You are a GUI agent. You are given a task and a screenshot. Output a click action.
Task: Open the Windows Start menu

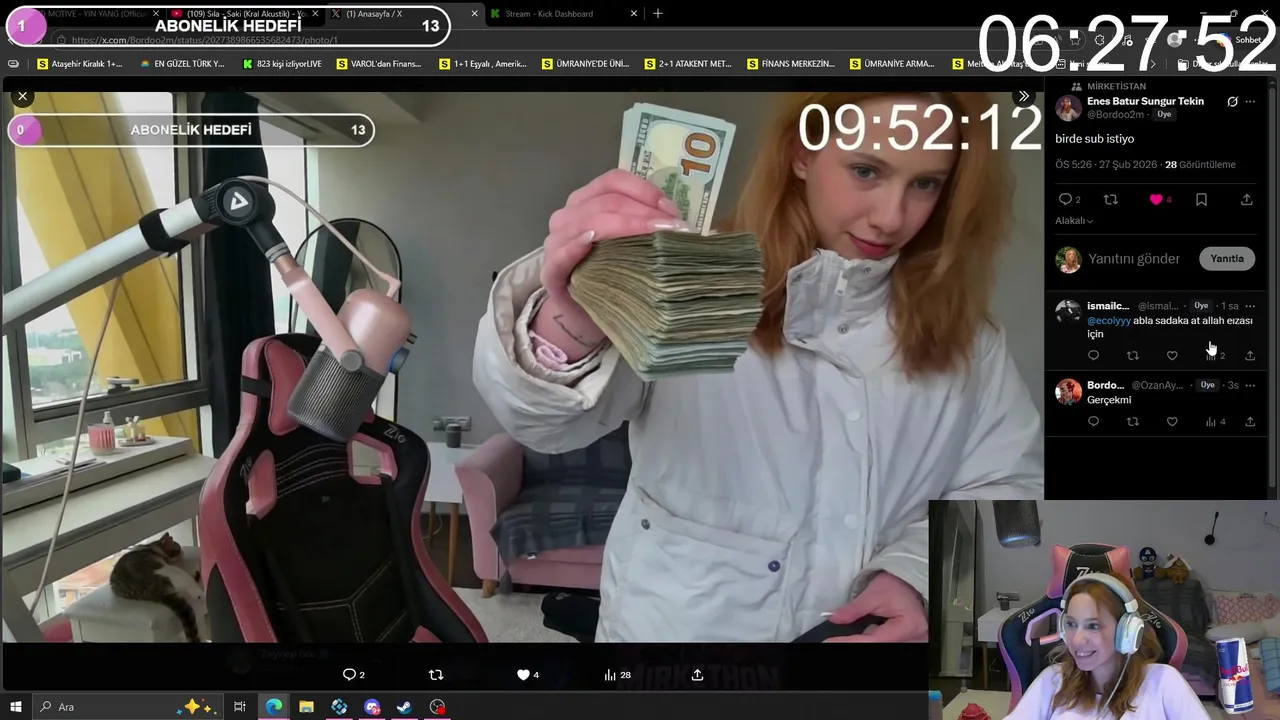tap(15, 707)
